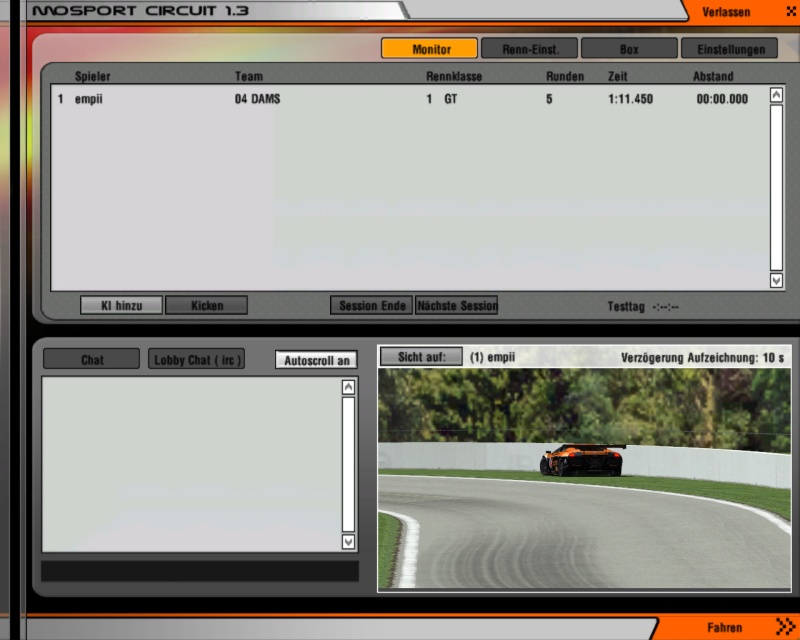This screenshot has width=800, height=640.
Task: Toggle the Autoscroll an button
Action: pos(316,360)
